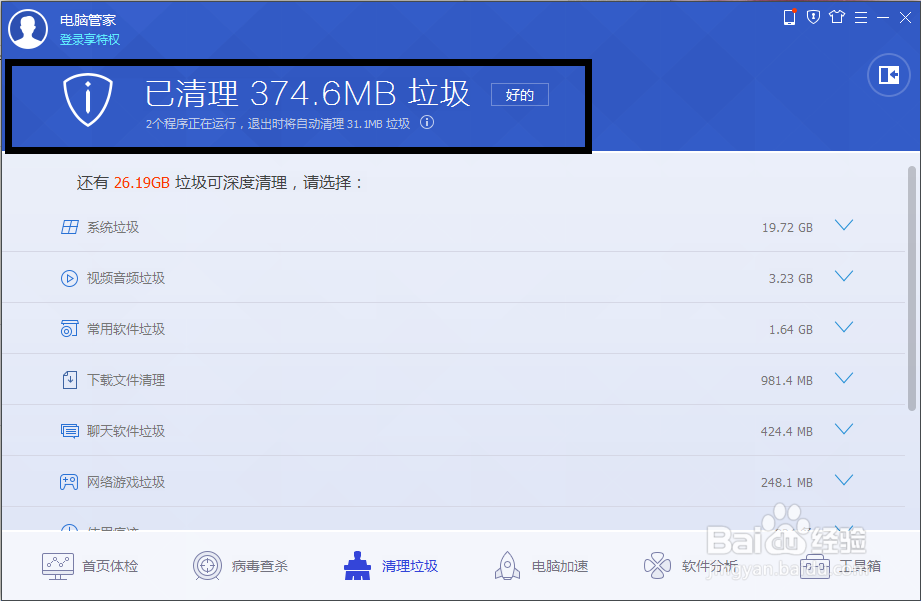This screenshot has height=601, width=921.
Task: Click the 清理垃圾 broom icon
Action: [357, 566]
